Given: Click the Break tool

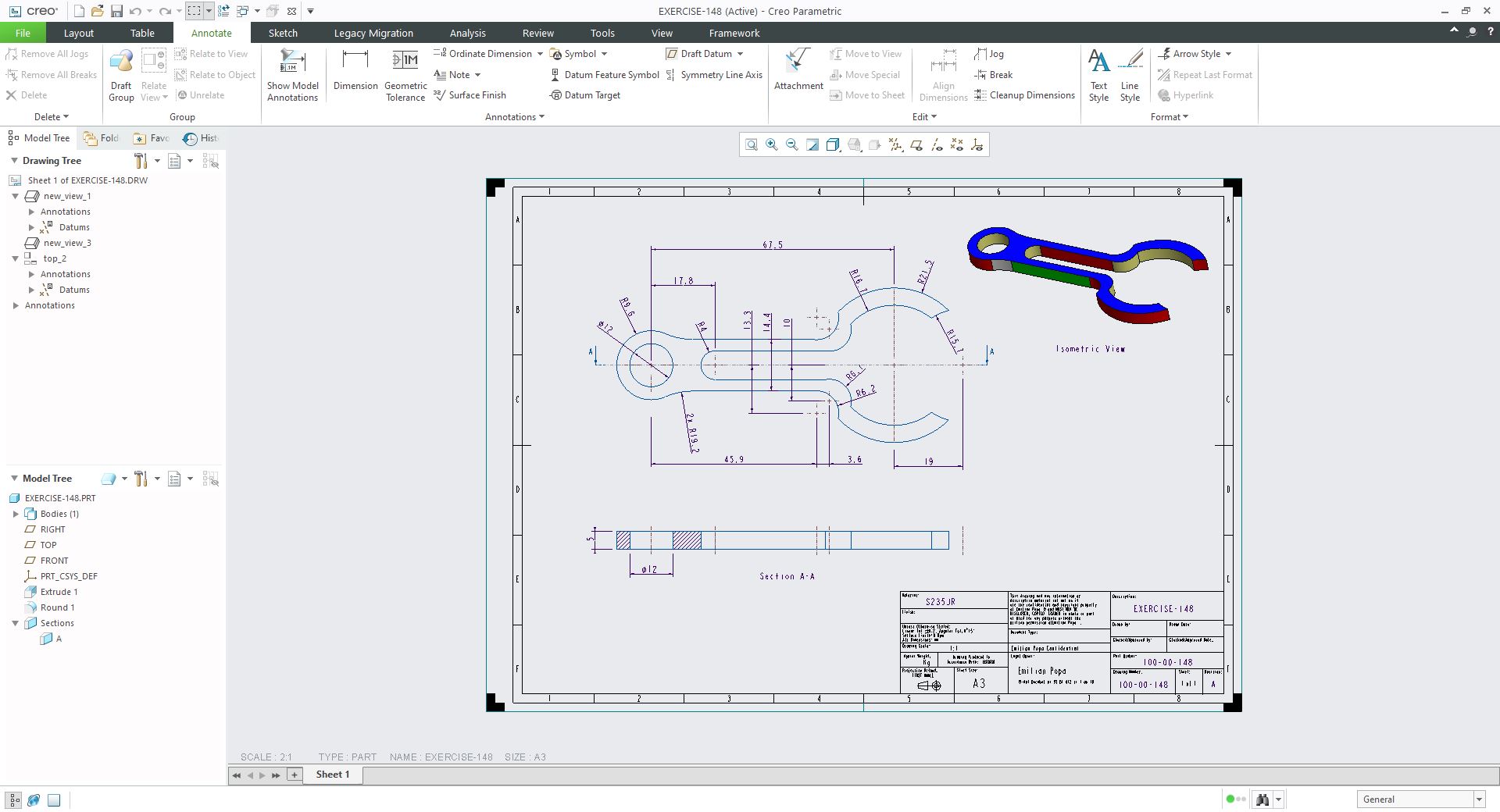Looking at the screenshot, I should 994,75.
